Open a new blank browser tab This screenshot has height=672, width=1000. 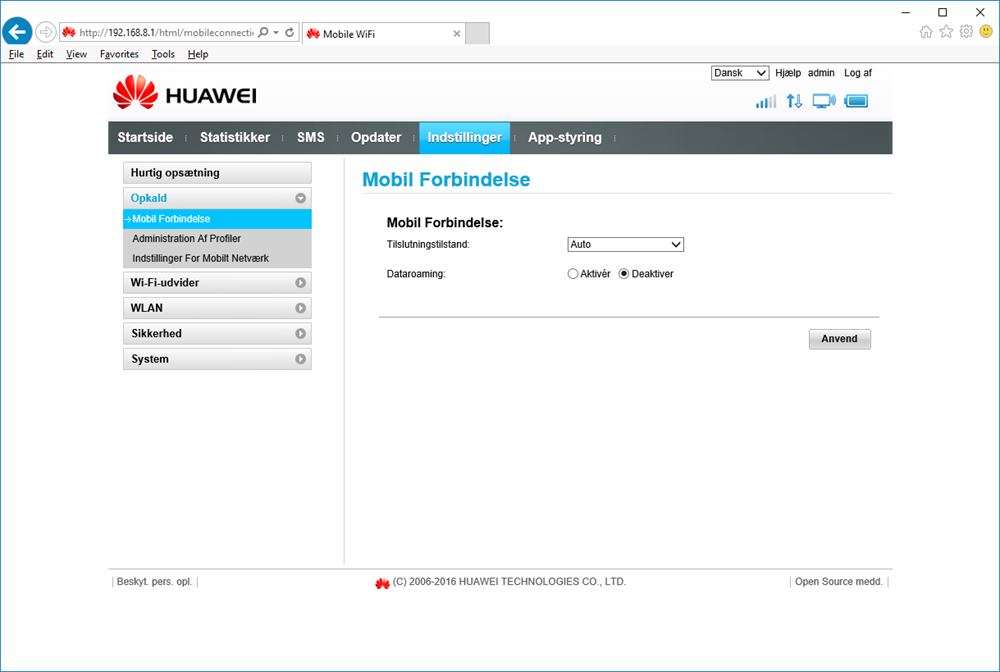[x=477, y=34]
